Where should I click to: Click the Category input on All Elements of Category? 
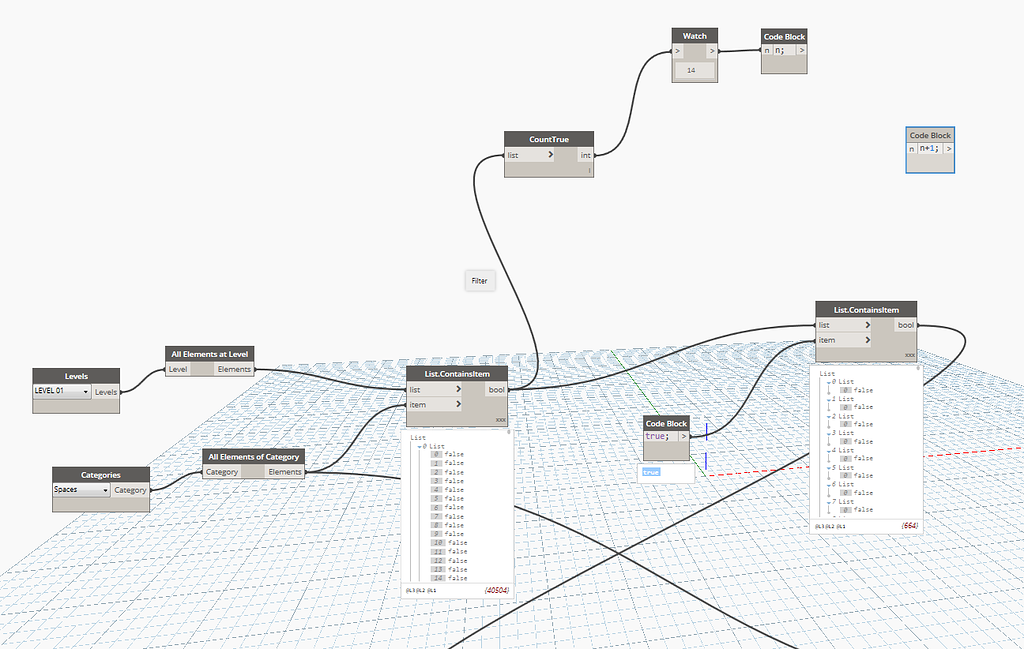point(221,471)
